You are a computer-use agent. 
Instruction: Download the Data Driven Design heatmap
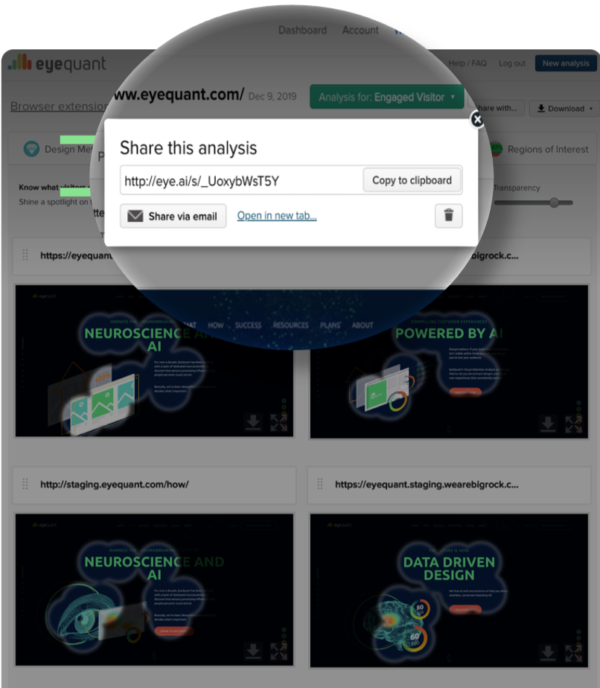pos(547,652)
